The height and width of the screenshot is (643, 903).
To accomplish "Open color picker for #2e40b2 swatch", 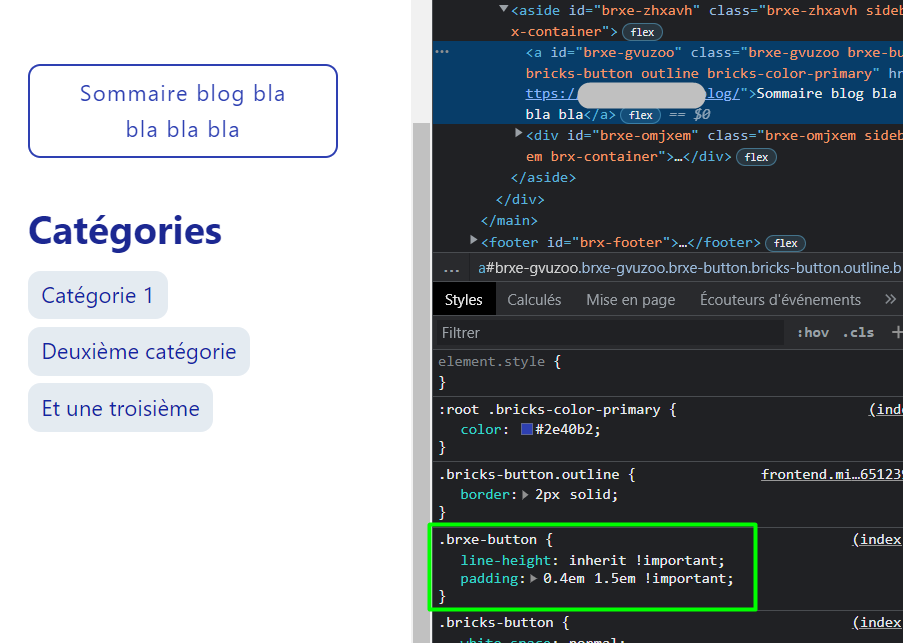I will pos(527,429).
